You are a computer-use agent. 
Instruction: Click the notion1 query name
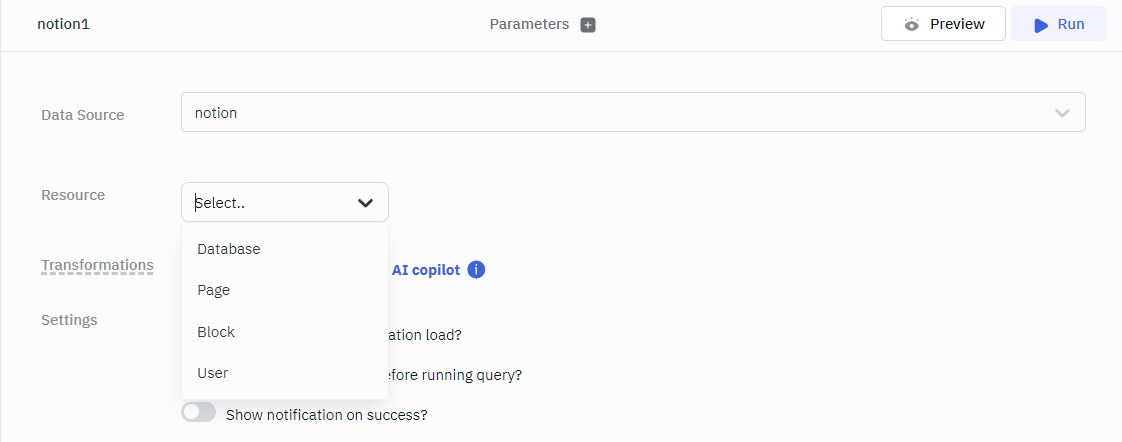tap(64, 24)
